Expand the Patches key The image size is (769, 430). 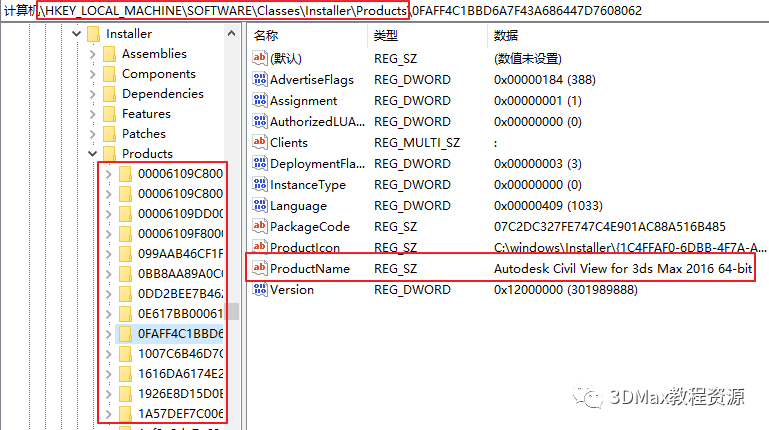[93, 134]
